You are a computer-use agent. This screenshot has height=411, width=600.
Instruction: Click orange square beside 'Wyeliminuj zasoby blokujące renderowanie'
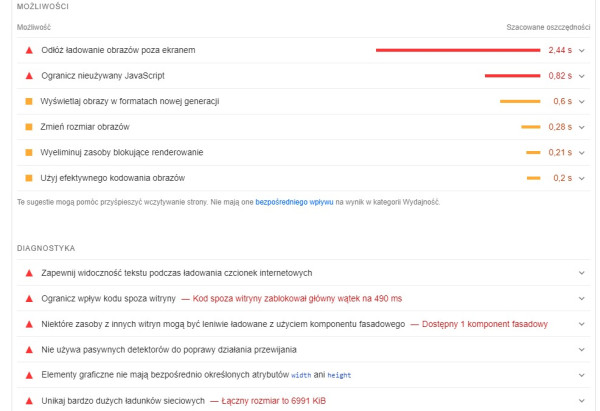(x=29, y=152)
